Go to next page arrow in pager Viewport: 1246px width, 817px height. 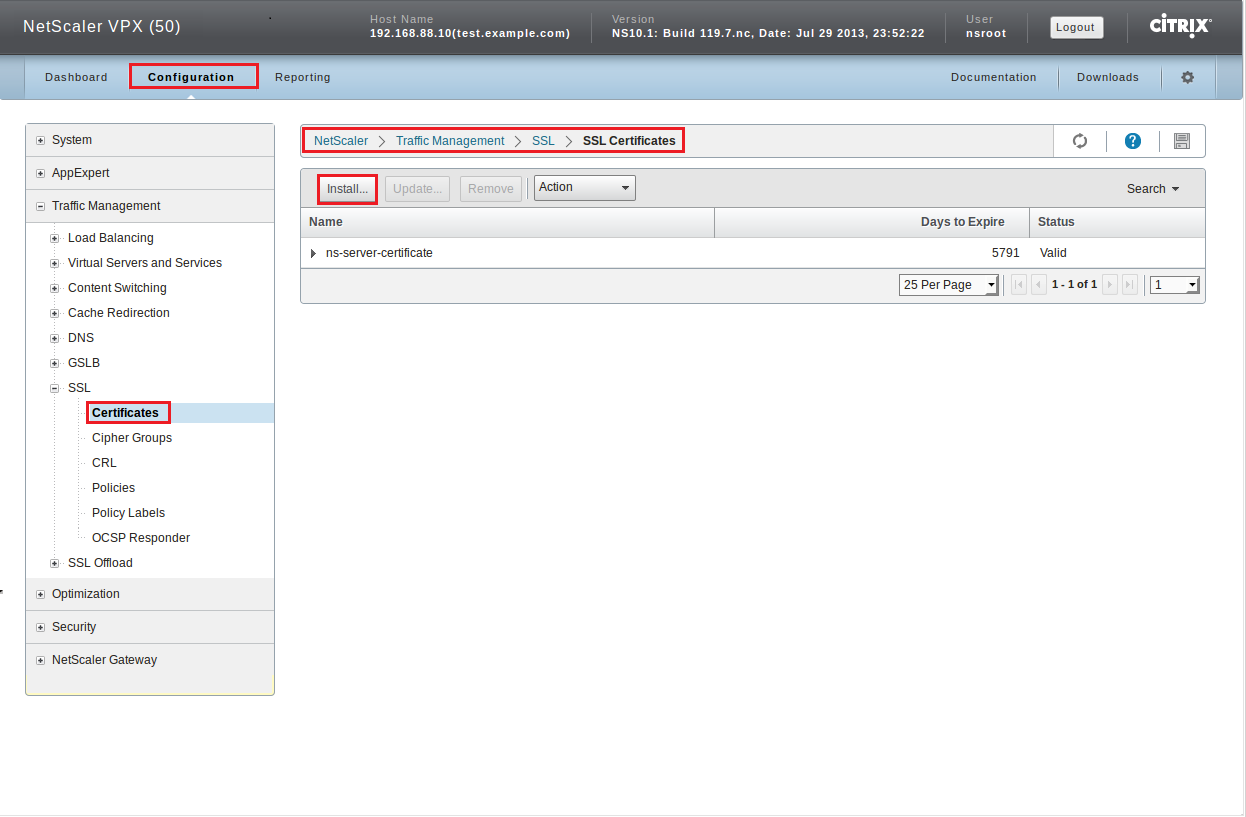coord(1109,285)
